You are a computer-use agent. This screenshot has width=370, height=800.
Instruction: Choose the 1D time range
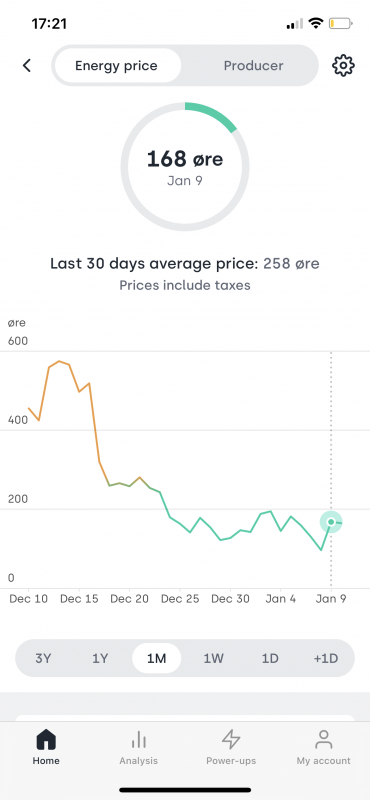(270, 658)
